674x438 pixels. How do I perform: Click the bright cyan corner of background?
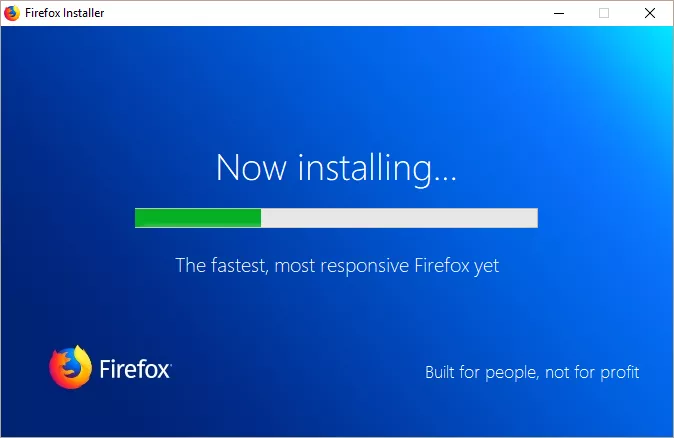(x=656, y=45)
